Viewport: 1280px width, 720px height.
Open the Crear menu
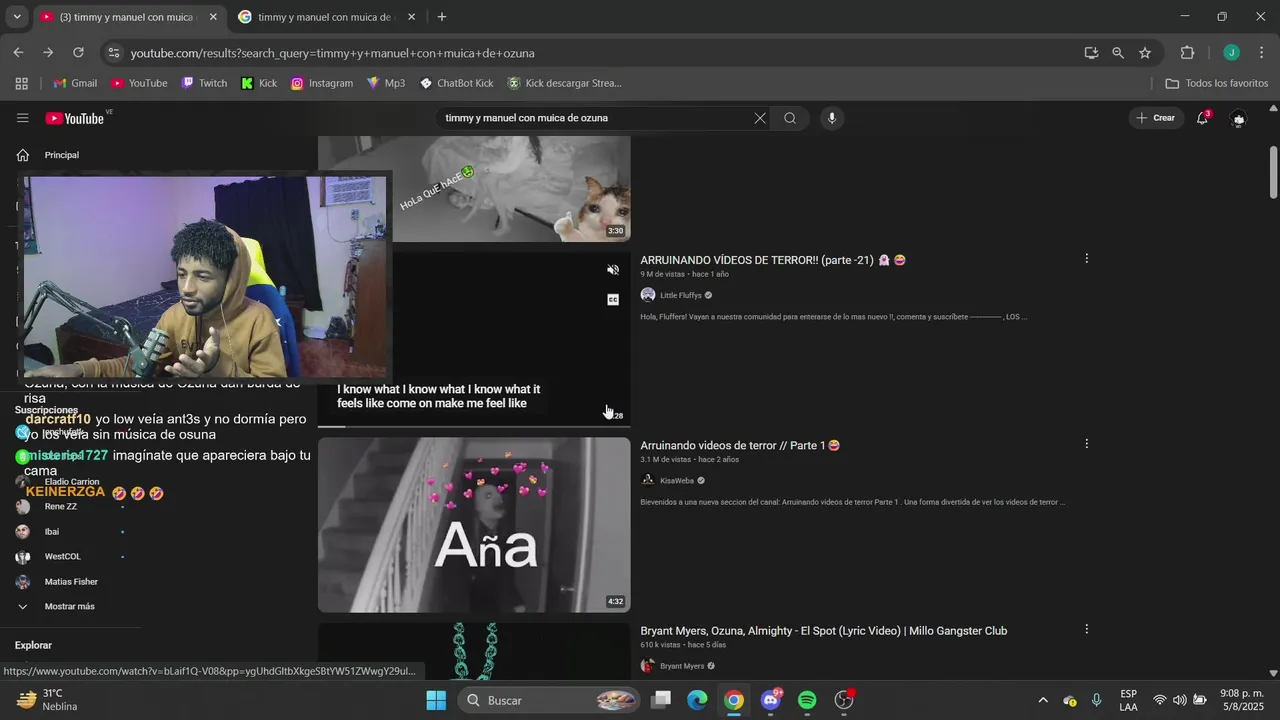pyautogui.click(x=1156, y=118)
